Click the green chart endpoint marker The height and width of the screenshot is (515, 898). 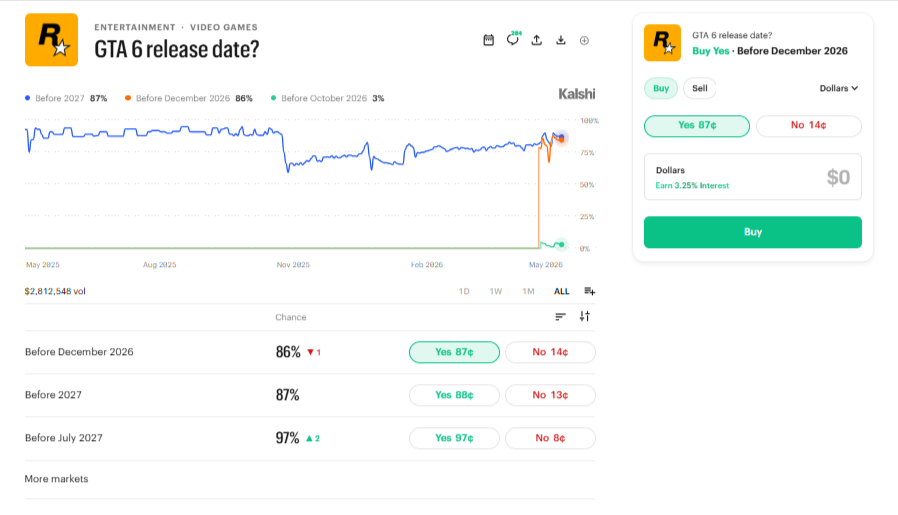(561, 245)
